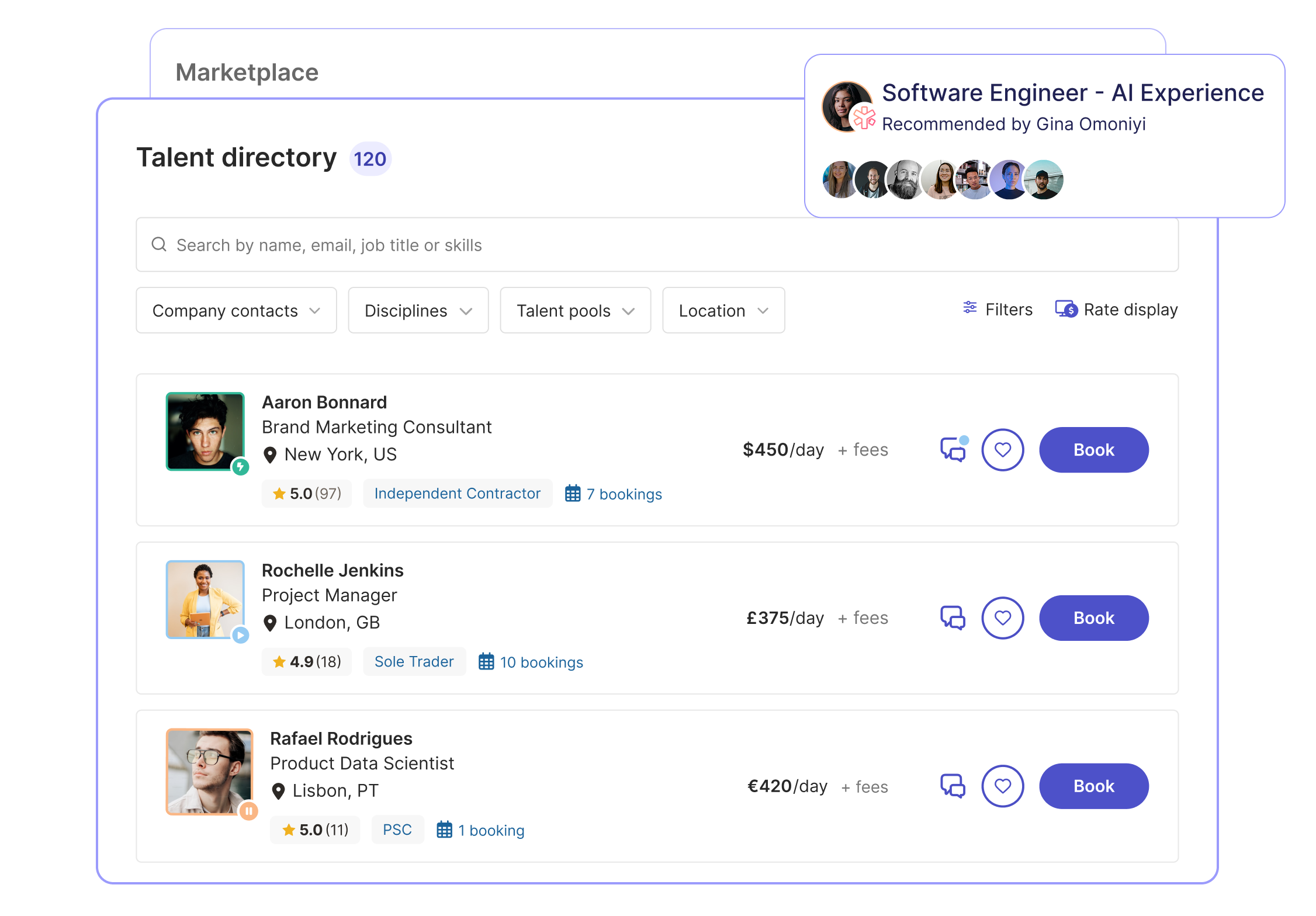The image size is (1316, 916).
Task: Favorite Aaron Bonnard with heart button
Action: (1003, 450)
